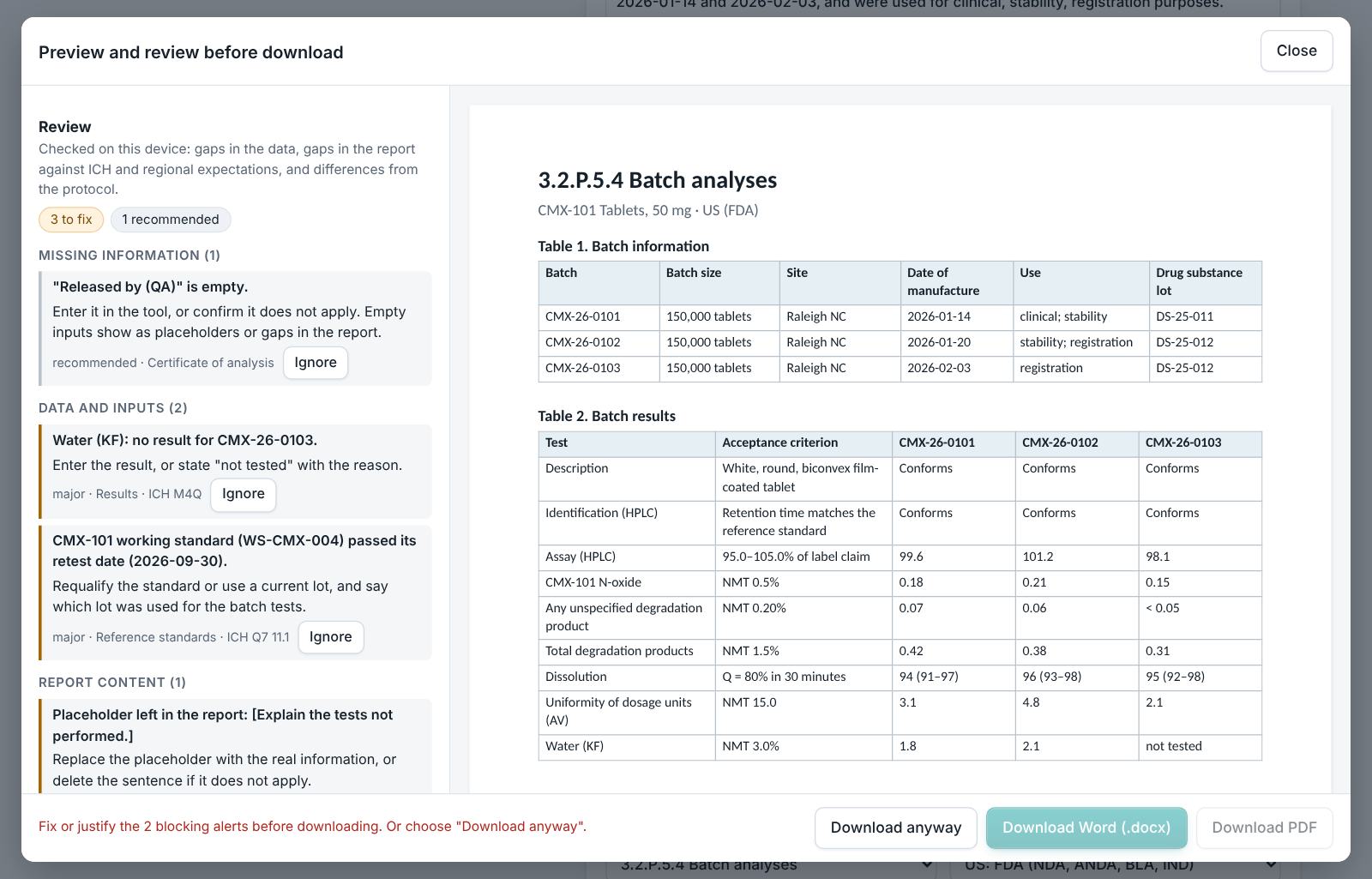Ignore the empty "Released by (QA)" alert
Viewport: 1372px width, 879px height.
pyautogui.click(x=316, y=363)
